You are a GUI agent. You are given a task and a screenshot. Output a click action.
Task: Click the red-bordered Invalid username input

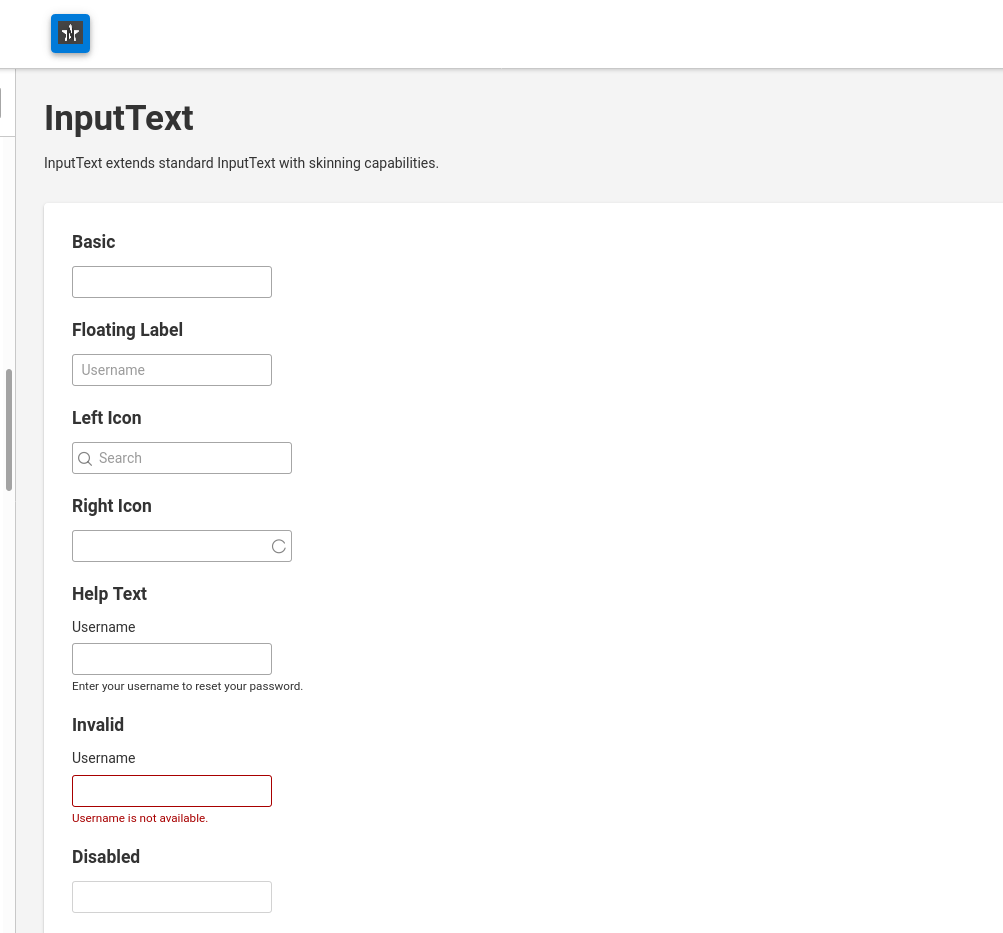[x=172, y=791]
